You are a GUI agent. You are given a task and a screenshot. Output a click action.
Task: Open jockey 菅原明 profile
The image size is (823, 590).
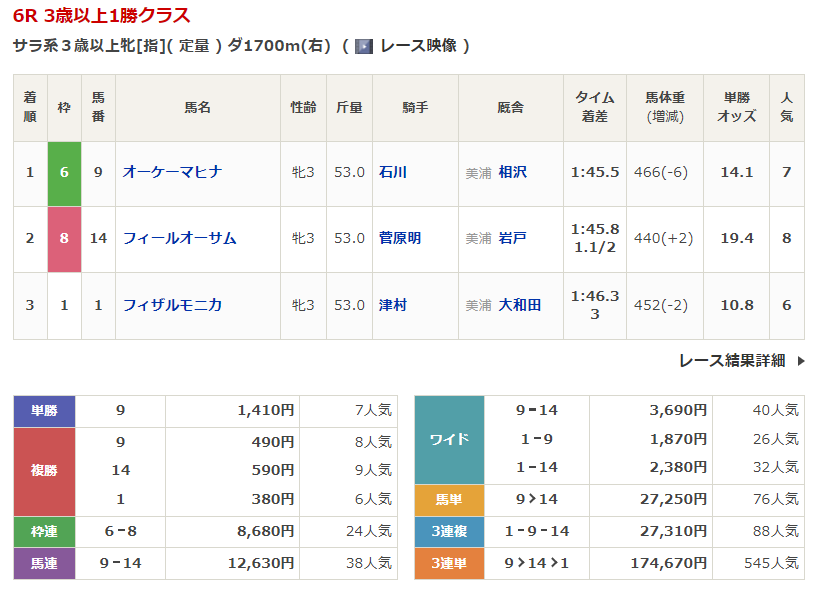(400, 238)
